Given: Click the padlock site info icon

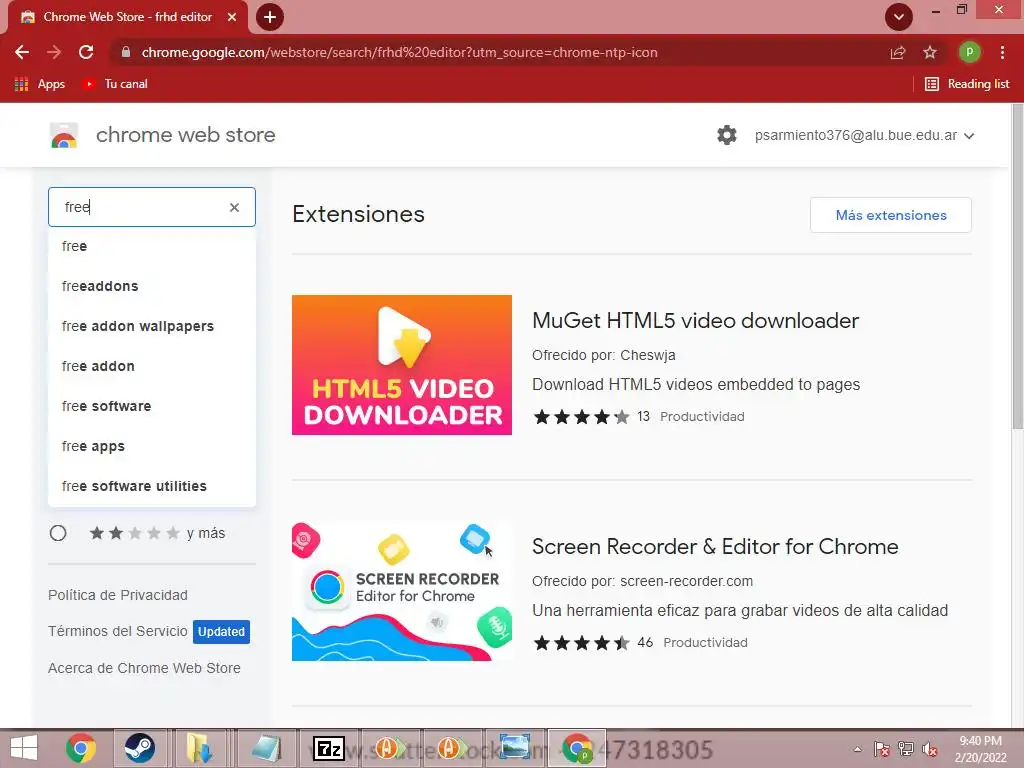Looking at the screenshot, I should click(x=126, y=52).
